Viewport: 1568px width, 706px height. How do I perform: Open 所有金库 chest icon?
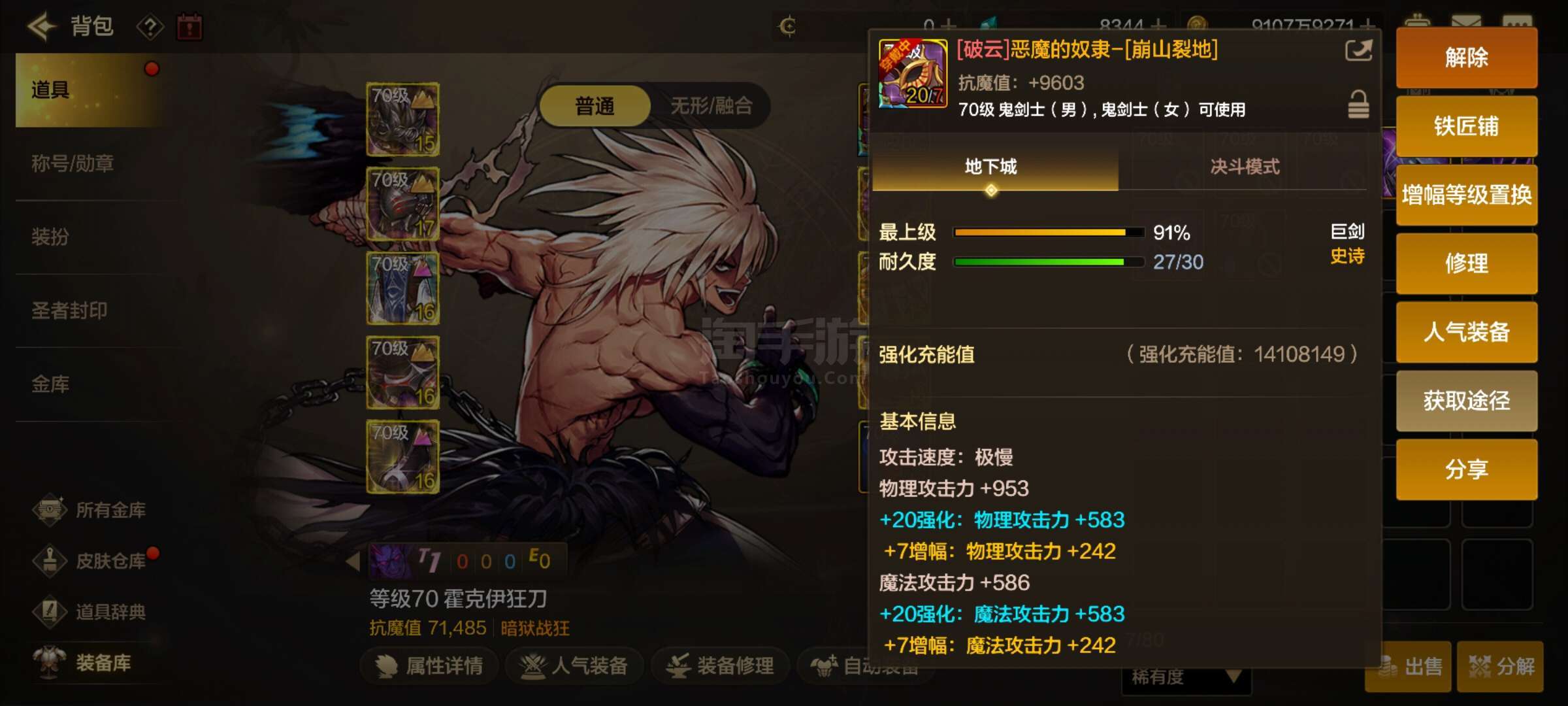coord(50,510)
